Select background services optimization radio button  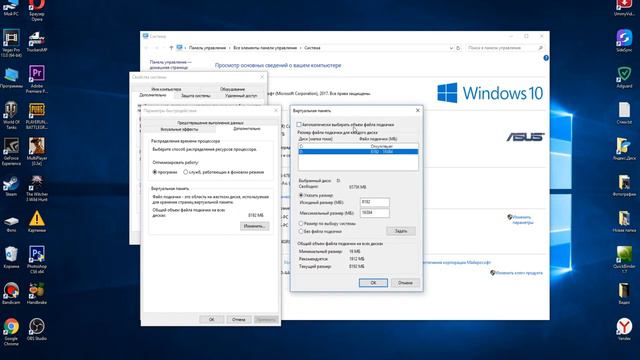click(x=186, y=172)
